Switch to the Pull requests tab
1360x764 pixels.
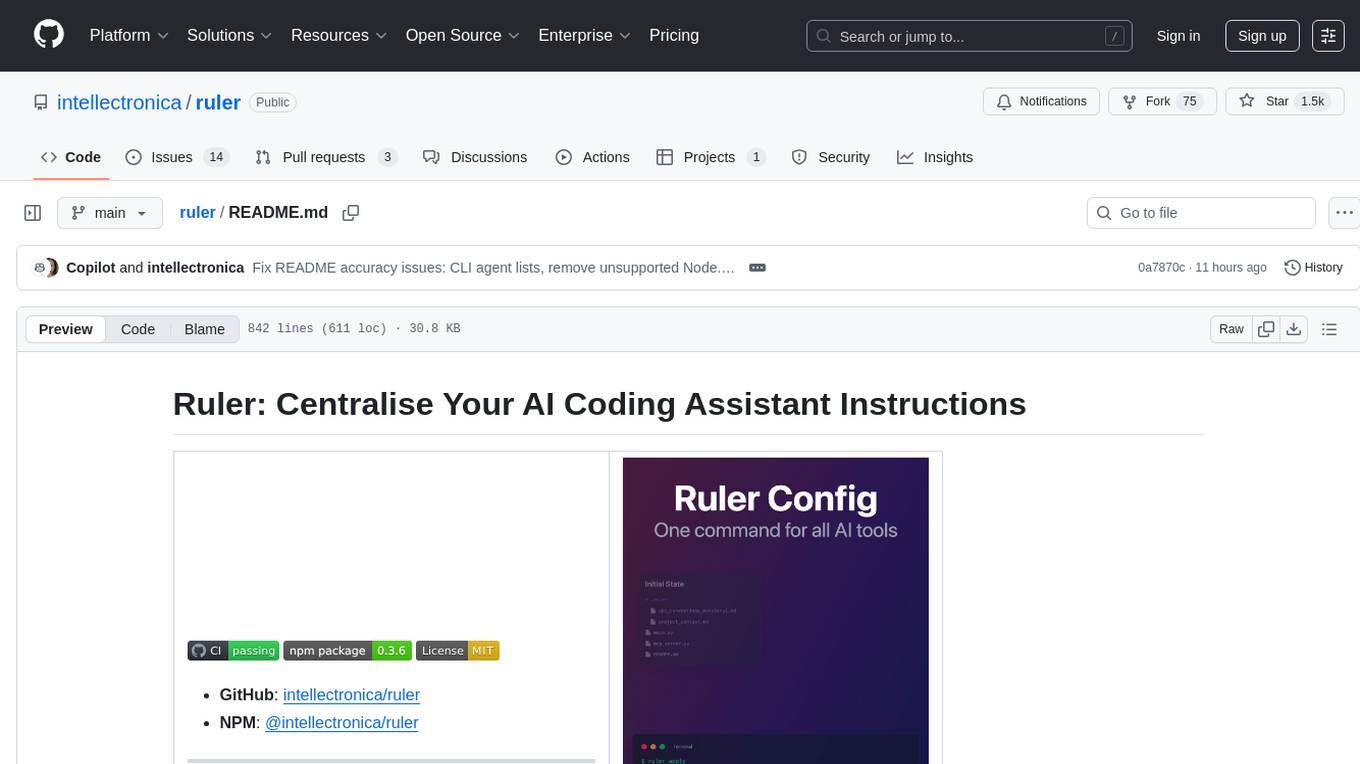(326, 157)
